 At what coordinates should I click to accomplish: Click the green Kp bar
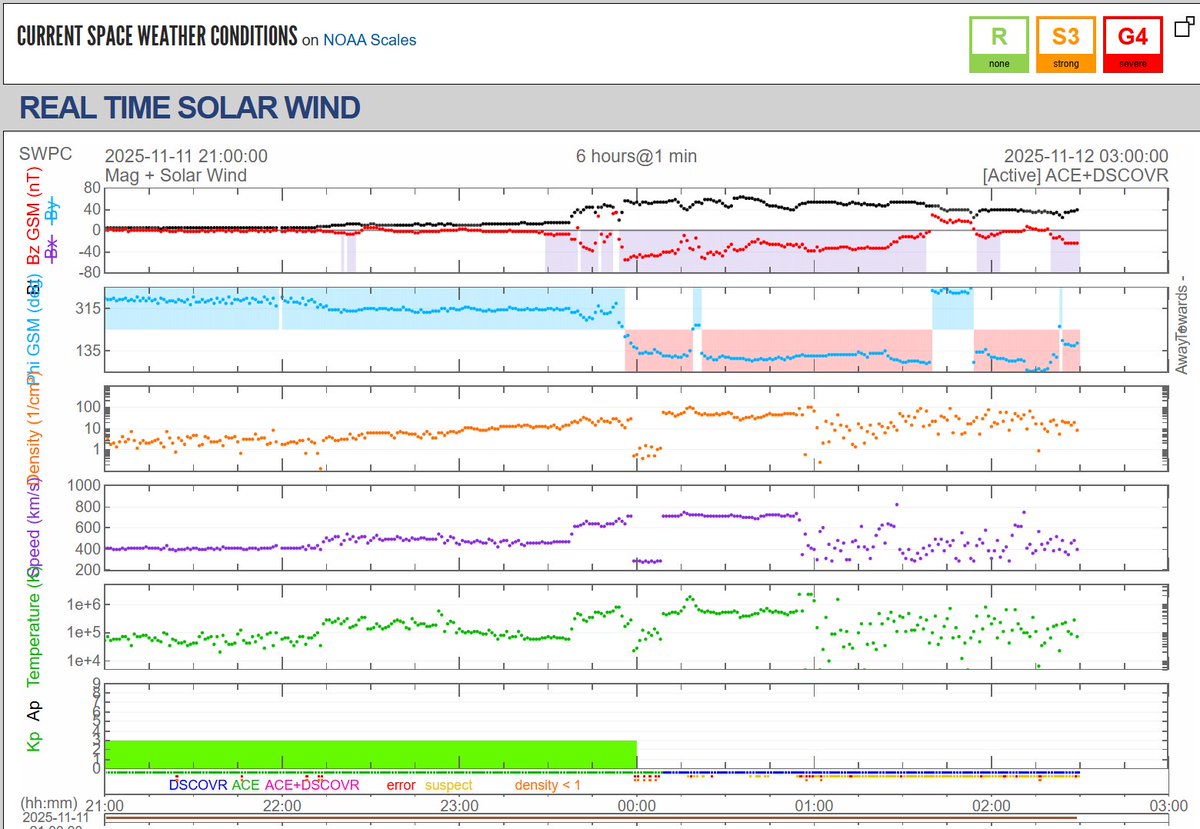click(x=370, y=752)
